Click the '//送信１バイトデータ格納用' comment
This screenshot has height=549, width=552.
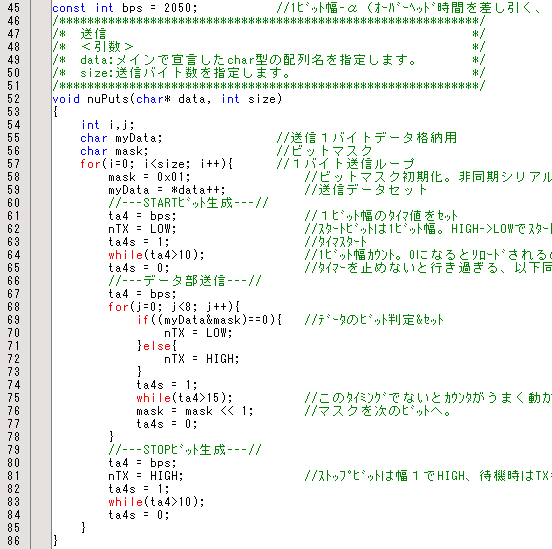[367, 138]
